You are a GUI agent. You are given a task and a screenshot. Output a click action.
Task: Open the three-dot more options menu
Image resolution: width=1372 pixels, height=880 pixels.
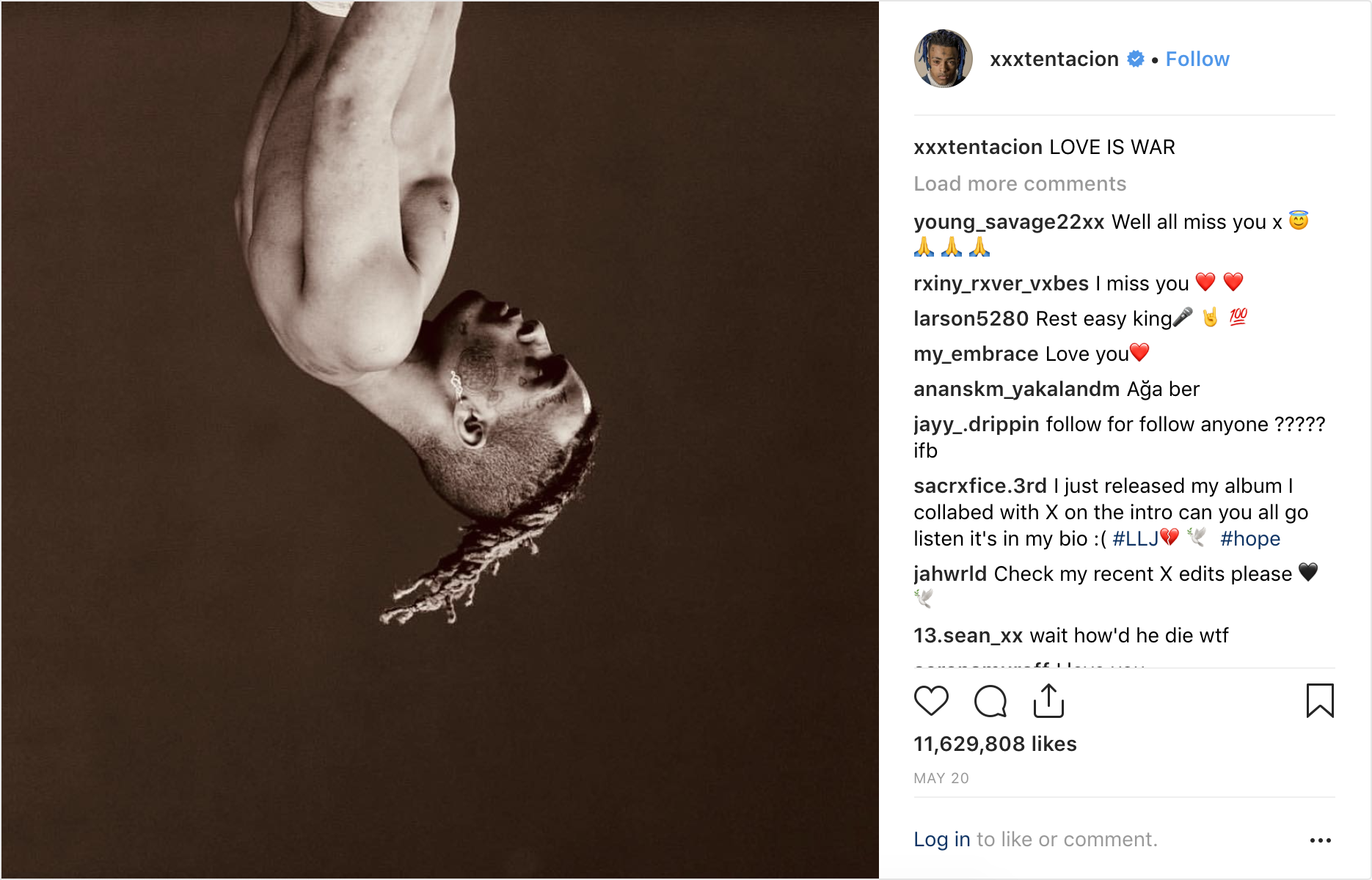pos(1320,840)
